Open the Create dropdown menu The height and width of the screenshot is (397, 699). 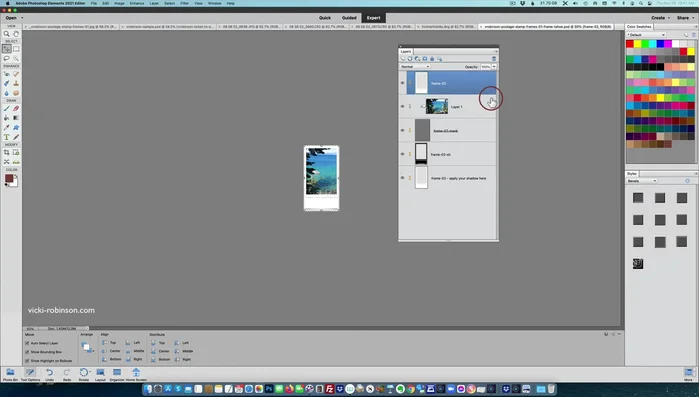[660, 18]
